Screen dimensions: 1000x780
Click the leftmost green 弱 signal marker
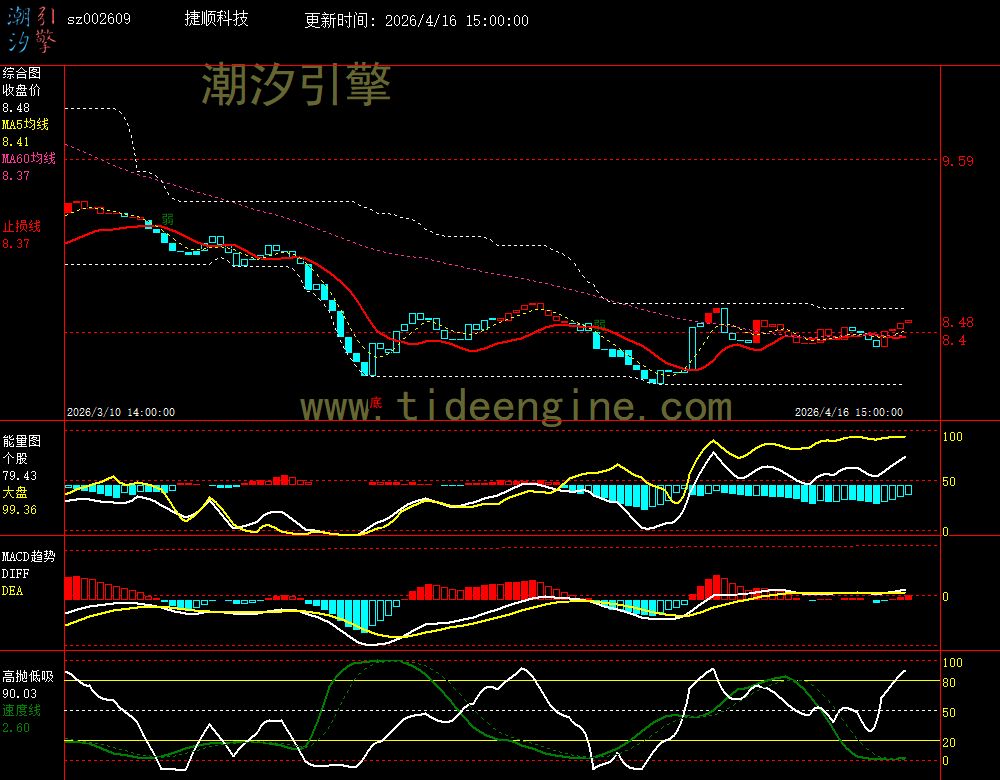168,219
